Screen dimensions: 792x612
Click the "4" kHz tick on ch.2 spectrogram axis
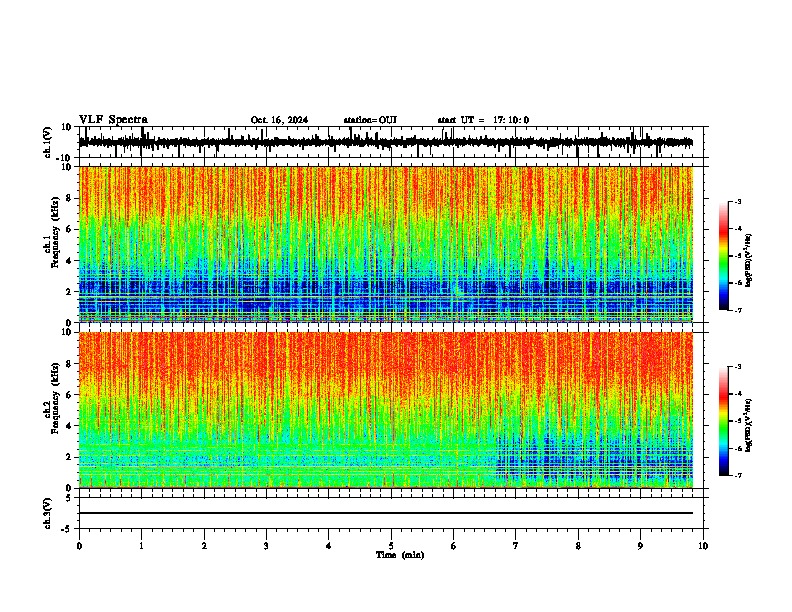[70, 426]
